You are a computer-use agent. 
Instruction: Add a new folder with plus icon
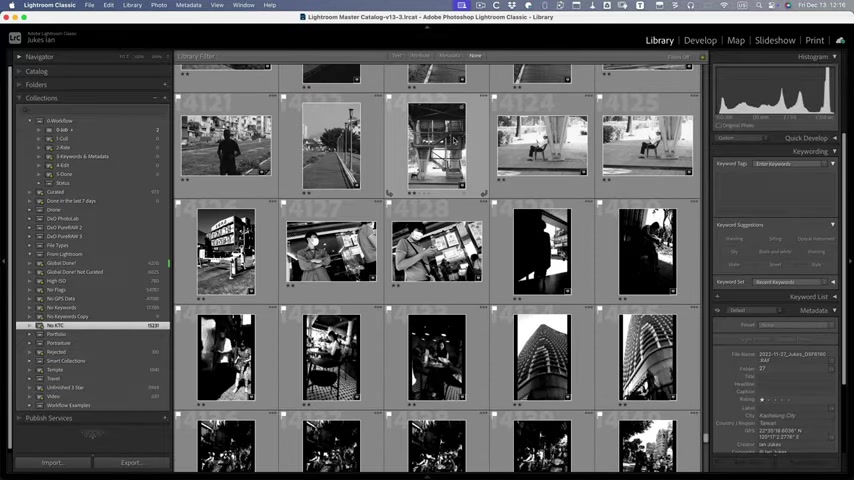164,84
